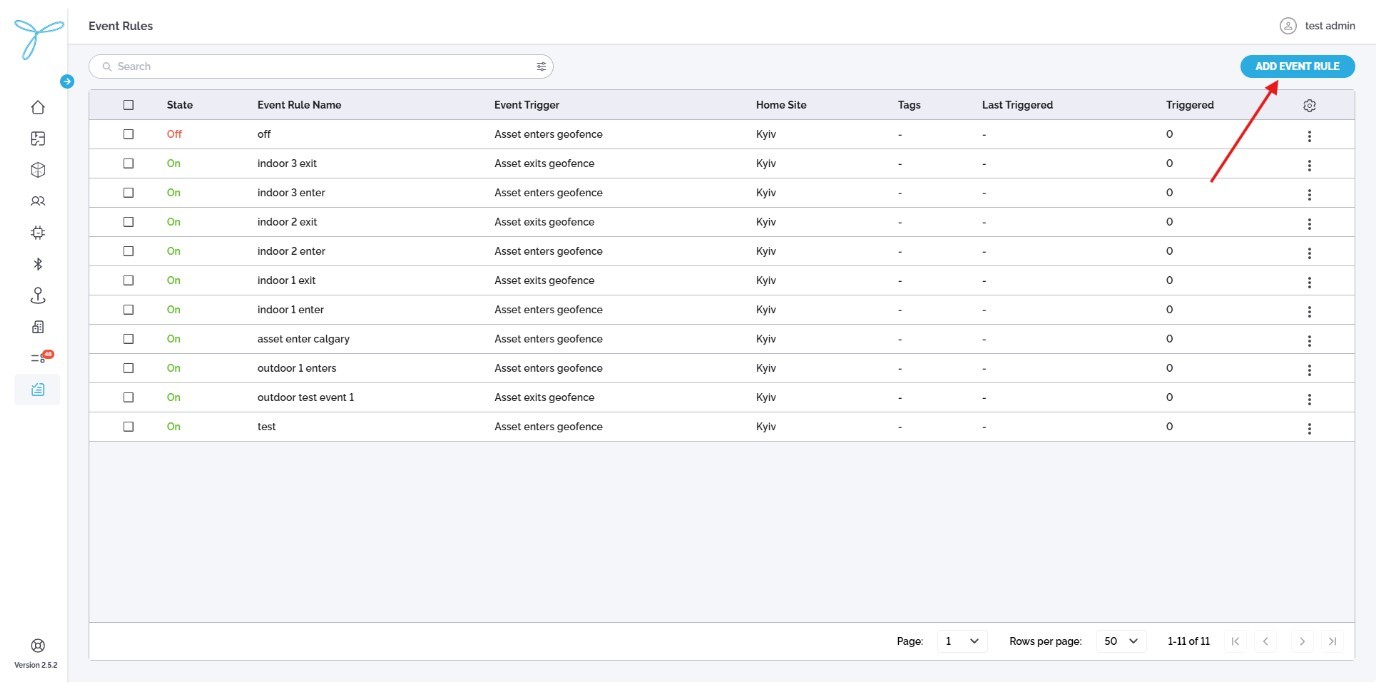Go to the next page of results

[x=1302, y=641]
